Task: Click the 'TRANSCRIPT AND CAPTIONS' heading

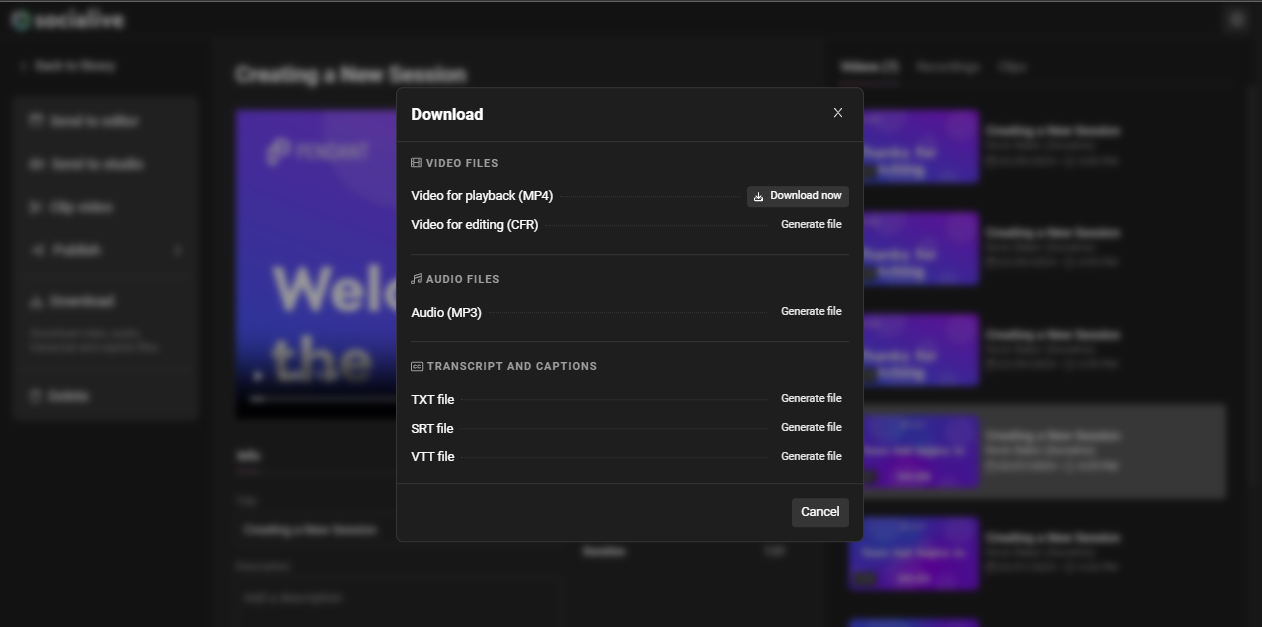Action: click(x=512, y=366)
